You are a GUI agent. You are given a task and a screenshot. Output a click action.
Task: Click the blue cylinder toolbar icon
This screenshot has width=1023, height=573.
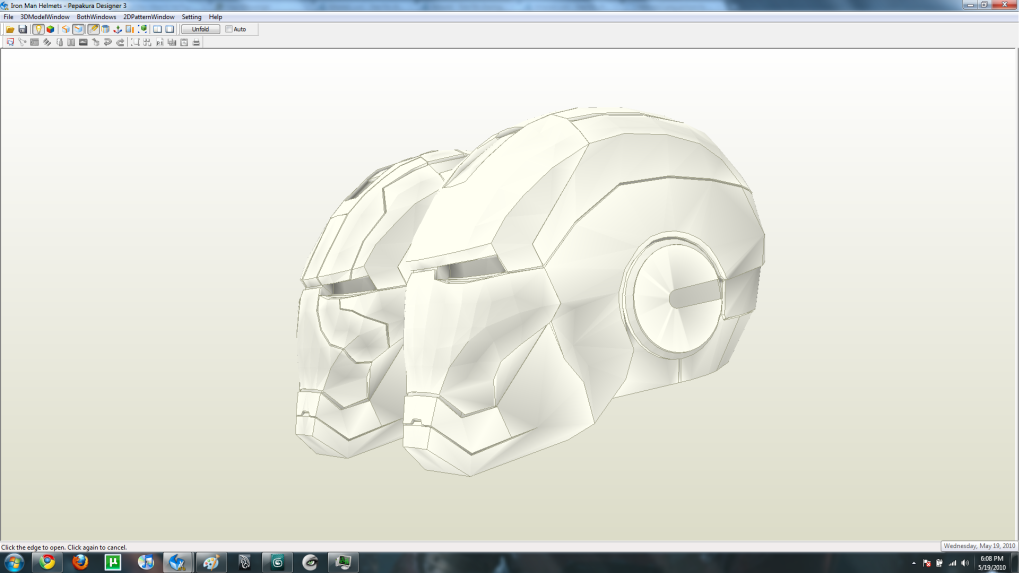pos(105,29)
